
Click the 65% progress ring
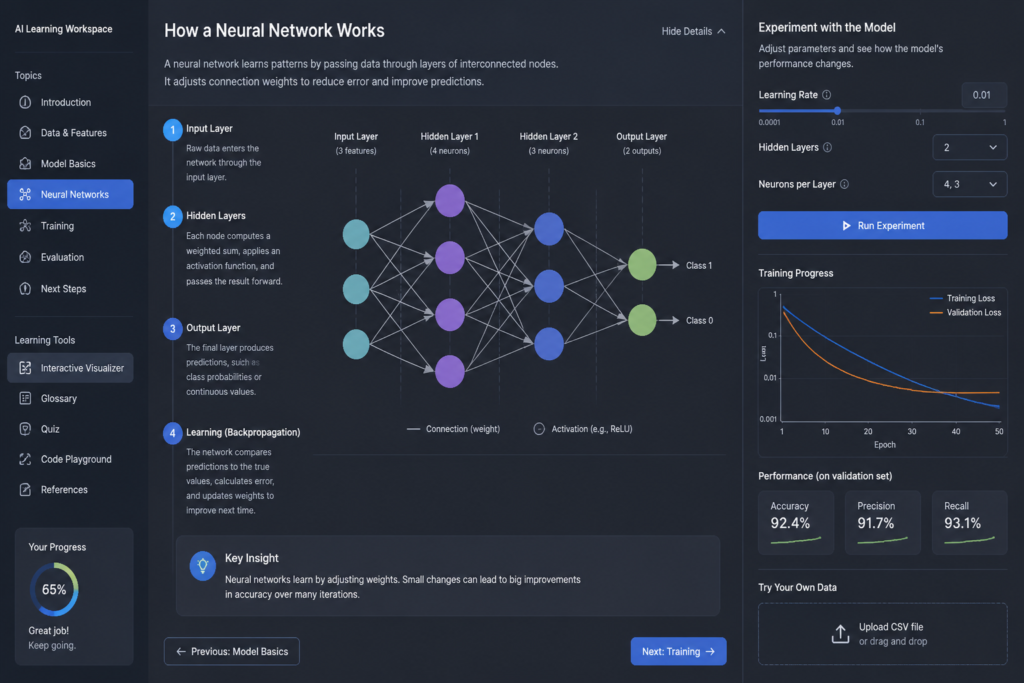pyautogui.click(x=54, y=590)
